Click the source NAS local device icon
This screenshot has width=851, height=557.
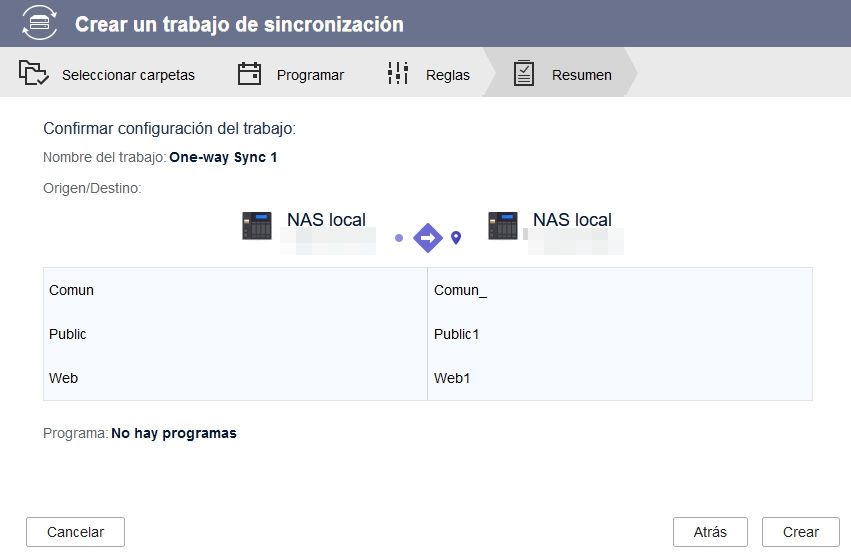click(x=257, y=226)
